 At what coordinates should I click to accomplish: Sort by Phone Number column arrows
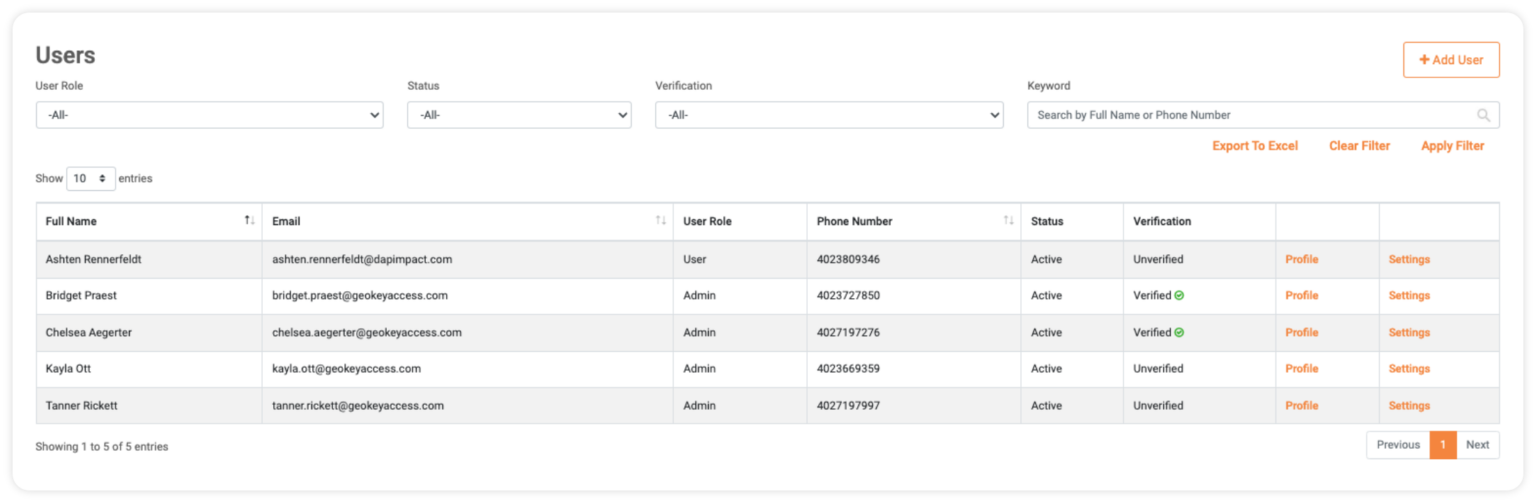pyautogui.click(x=1009, y=220)
